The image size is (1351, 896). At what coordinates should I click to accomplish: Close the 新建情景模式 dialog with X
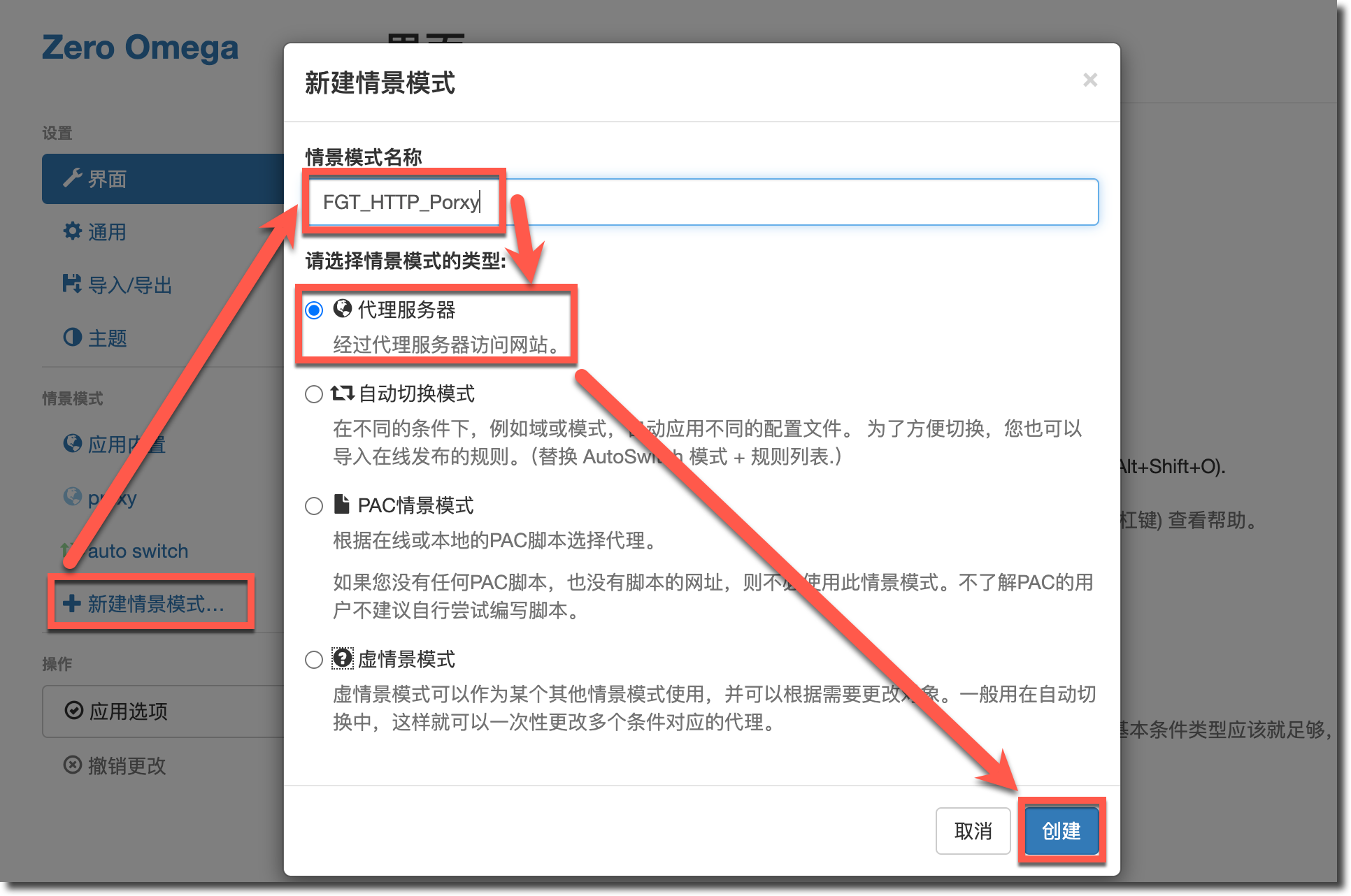point(1089,80)
